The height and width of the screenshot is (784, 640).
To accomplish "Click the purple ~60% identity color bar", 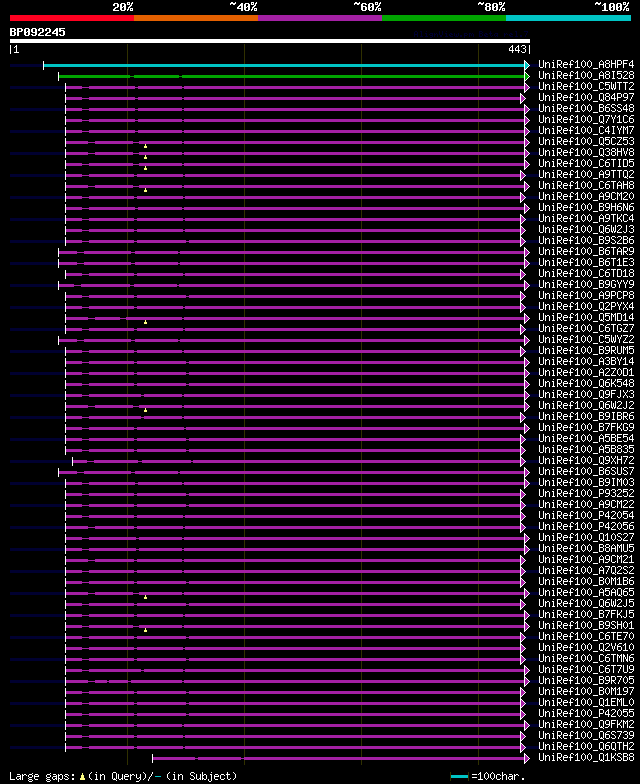I will click(320, 18).
